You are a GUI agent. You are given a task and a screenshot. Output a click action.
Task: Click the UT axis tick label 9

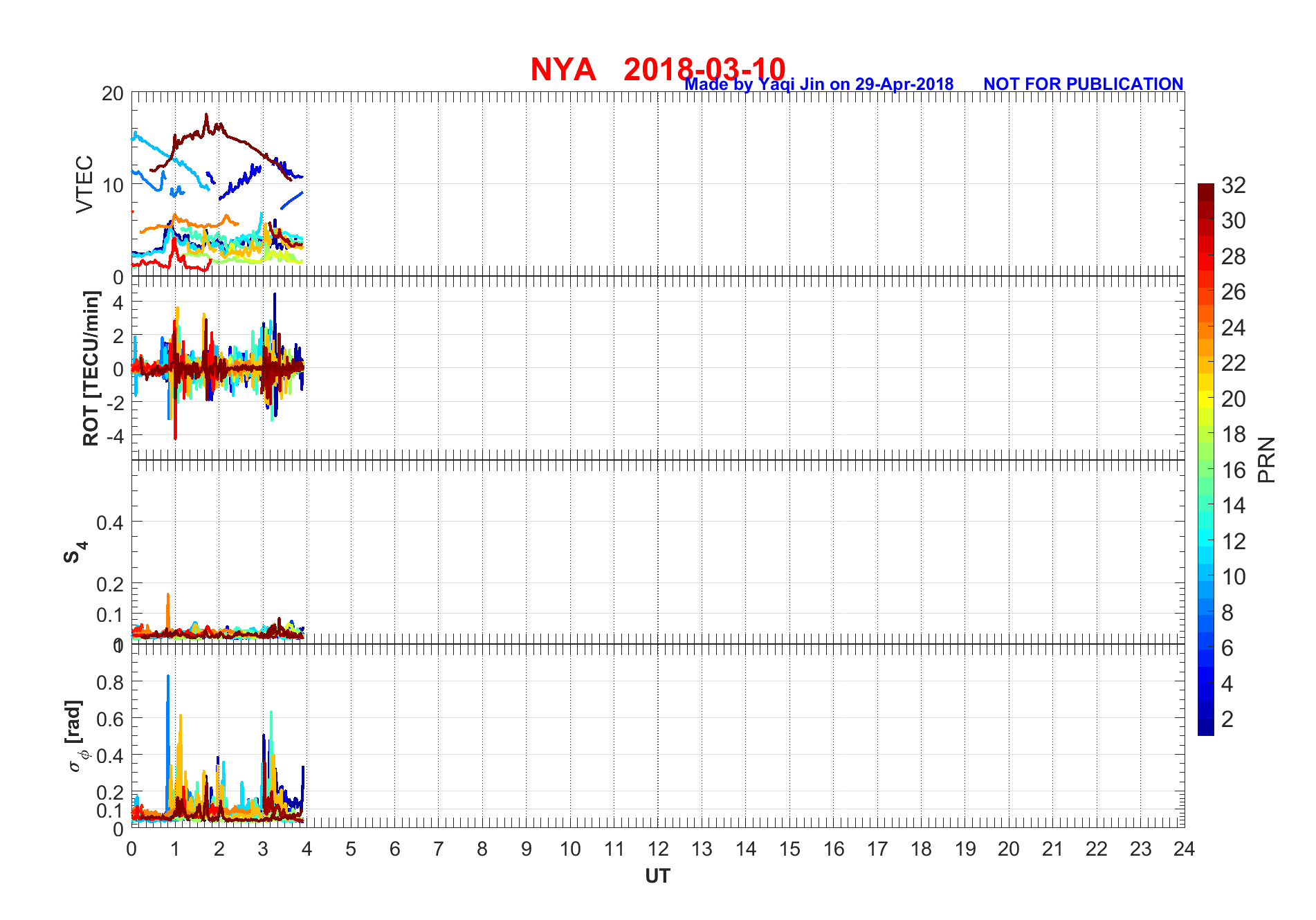(526, 849)
